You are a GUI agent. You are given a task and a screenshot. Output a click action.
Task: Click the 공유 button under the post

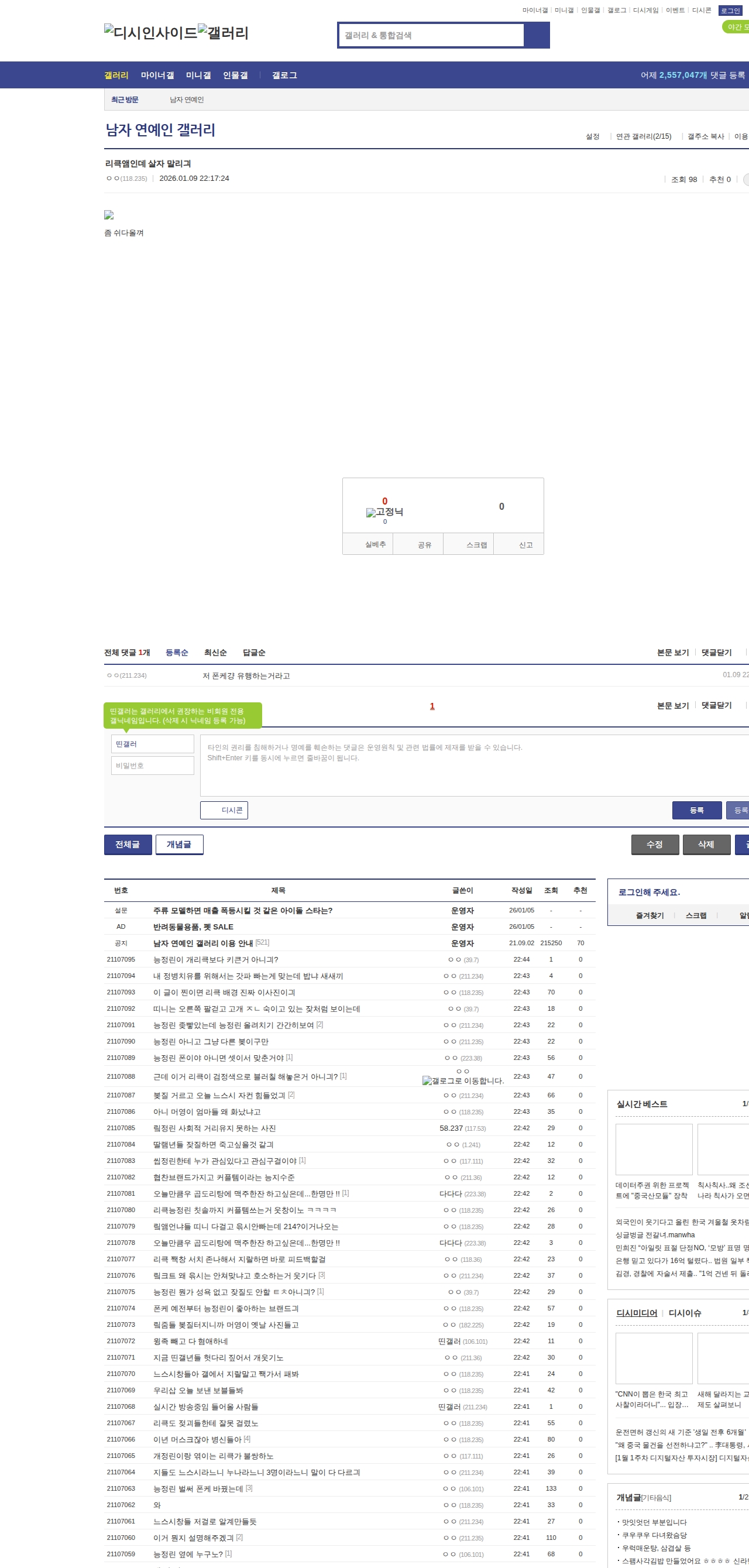(418, 544)
